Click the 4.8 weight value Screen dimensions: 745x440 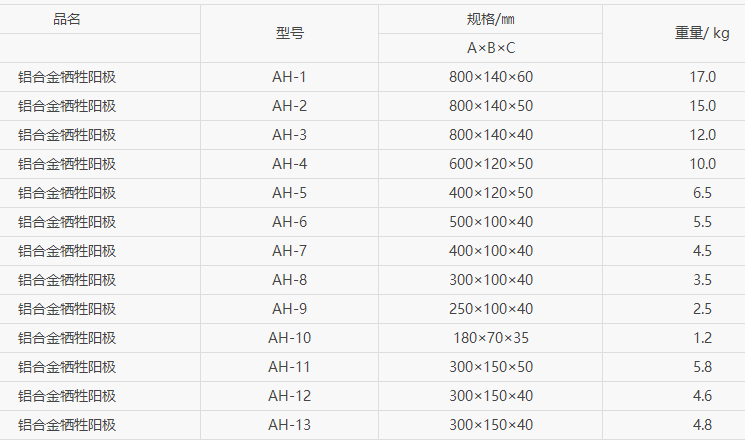pyautogui.click(x=703, y=425)
